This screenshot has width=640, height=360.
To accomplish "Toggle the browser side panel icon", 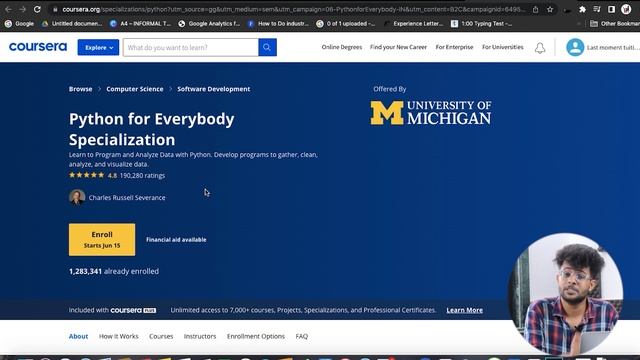I will coord(611,9).
